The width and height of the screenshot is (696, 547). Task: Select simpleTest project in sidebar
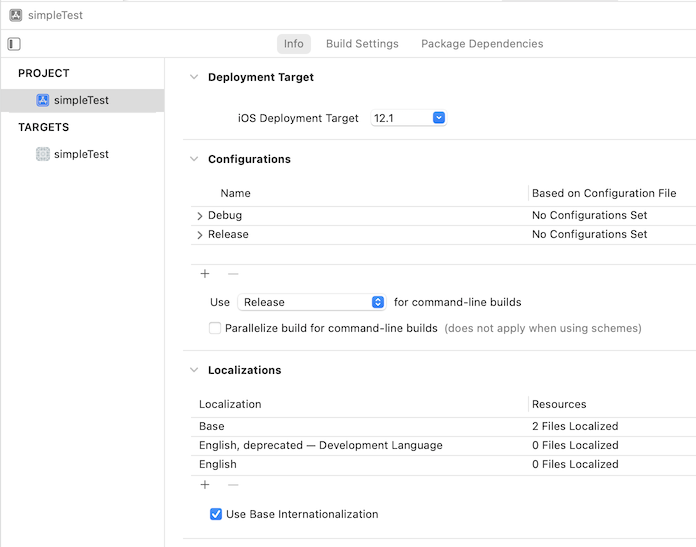tap(82, 100)
